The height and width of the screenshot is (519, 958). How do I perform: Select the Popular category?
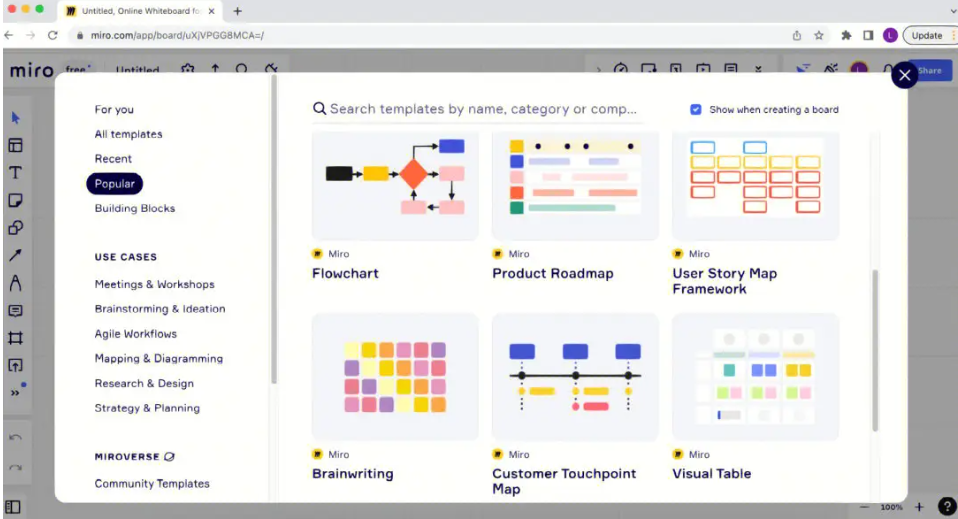[x=114, y=183]
